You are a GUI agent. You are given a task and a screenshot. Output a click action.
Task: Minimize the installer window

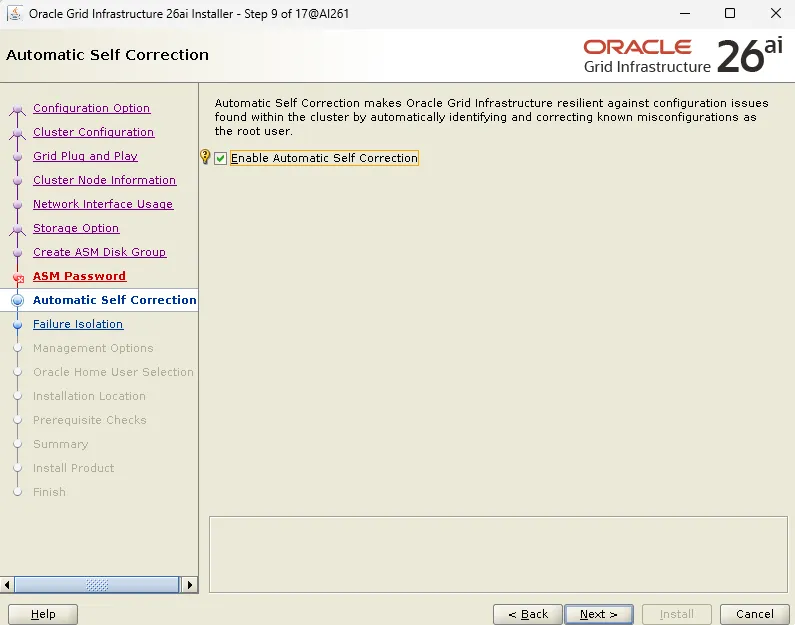pyautogui.click(x=685, y=13)
